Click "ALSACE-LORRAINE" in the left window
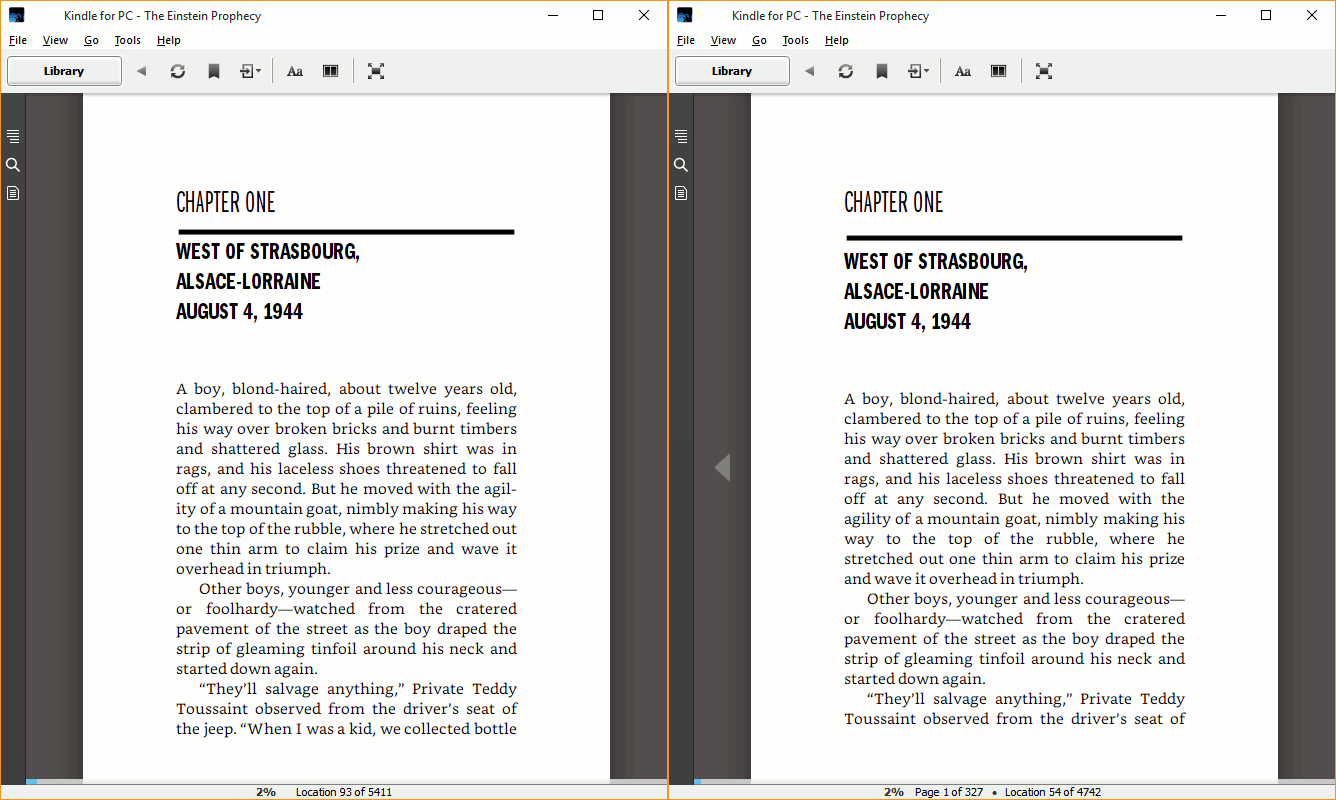This screenshot has height=800, width=1336. (248, 281)
